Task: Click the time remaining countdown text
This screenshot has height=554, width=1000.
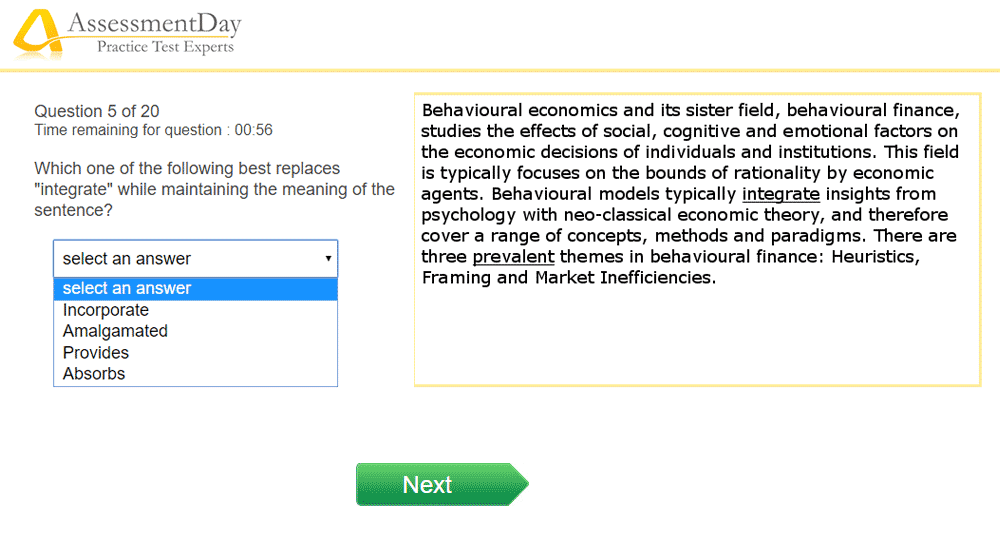Action: (153, 130)
